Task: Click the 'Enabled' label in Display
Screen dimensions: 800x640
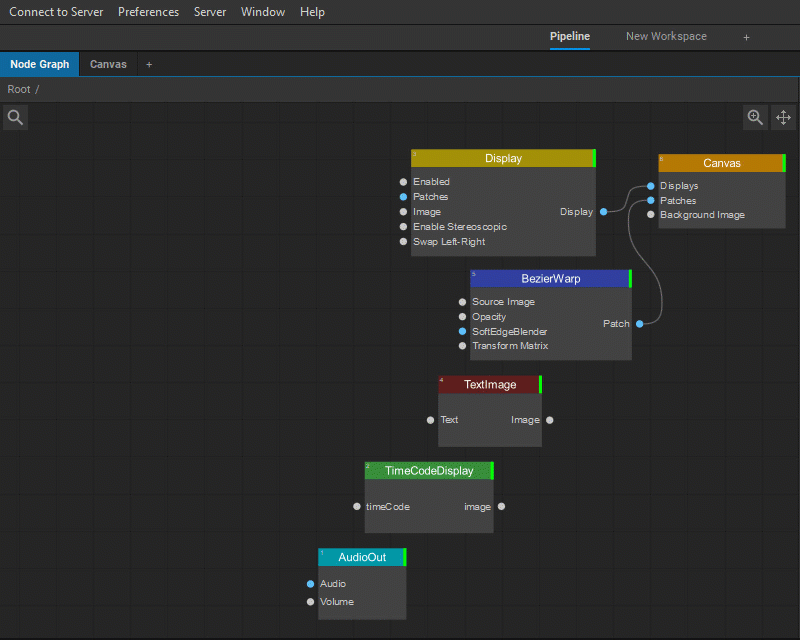Action: [431, 182]
